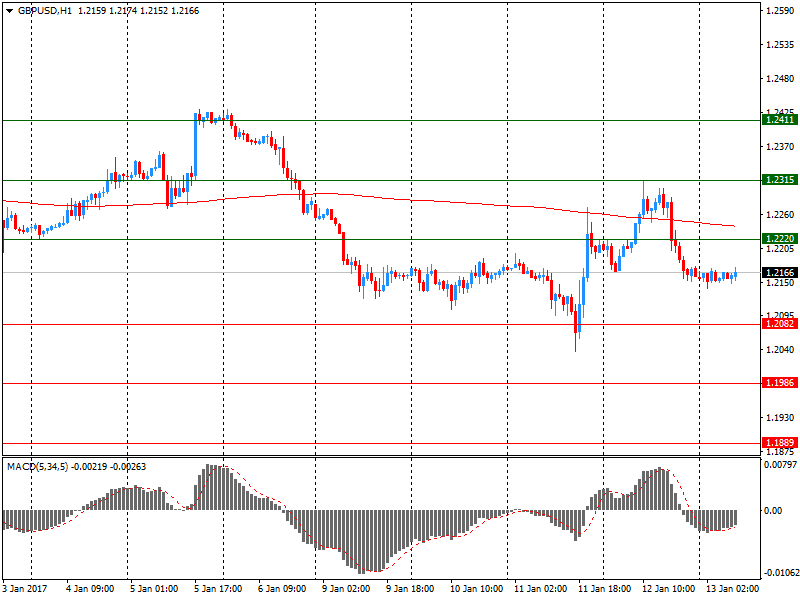Select the 1.2315 green resistance level label
This screenshot has width=800, height=600.
click(x=780, y=180)
